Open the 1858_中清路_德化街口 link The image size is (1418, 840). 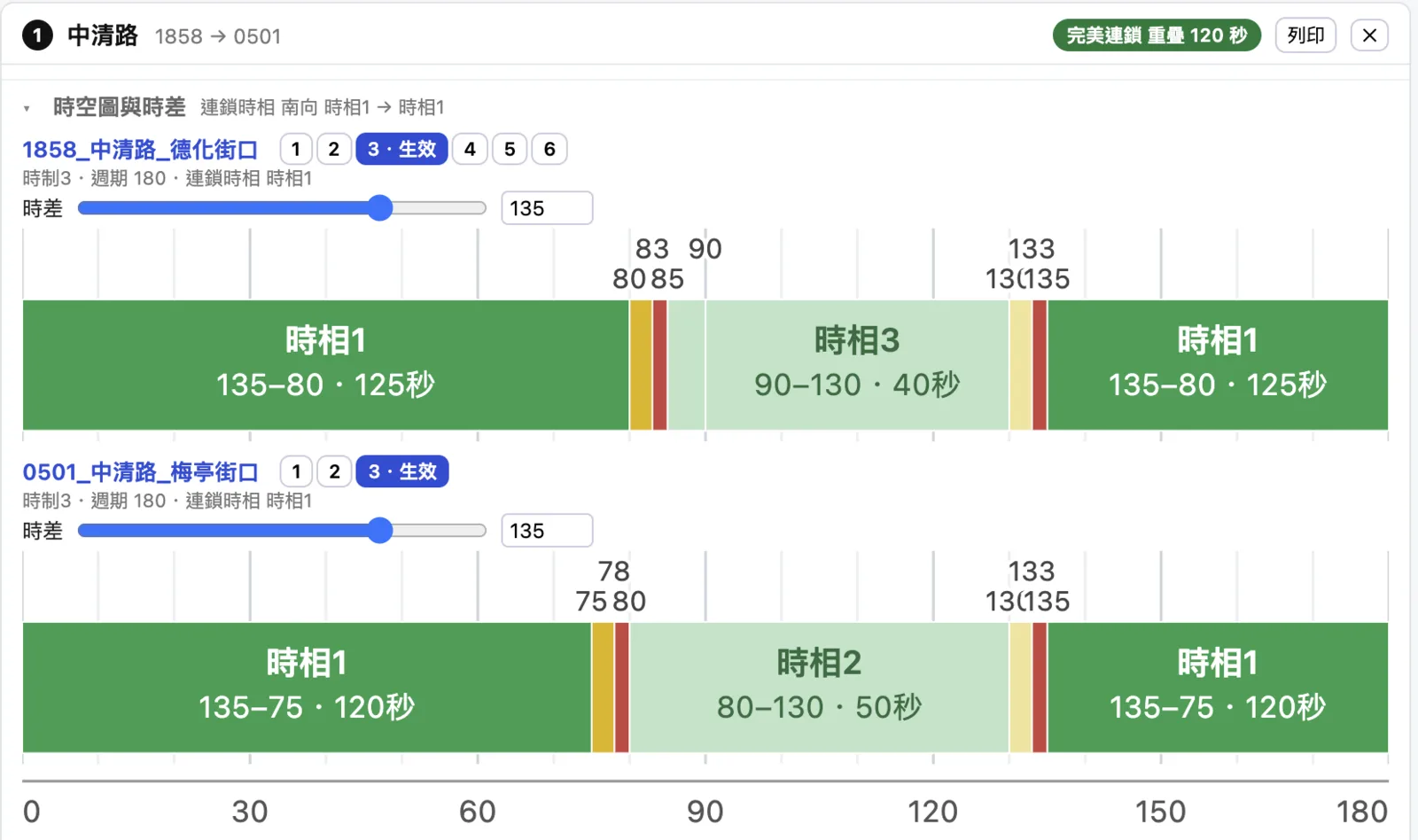click(x=140, y=149)
